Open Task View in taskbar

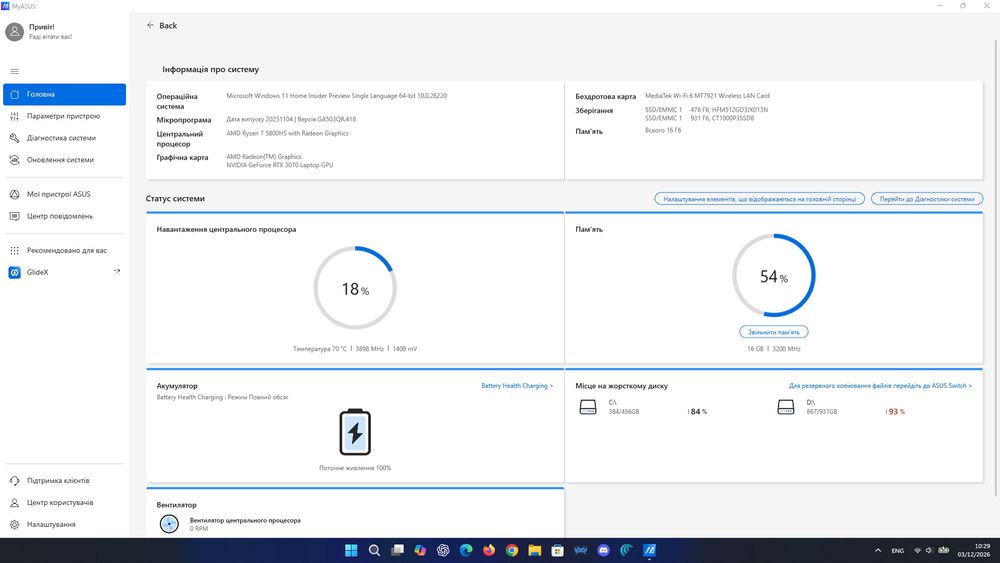[x=397, y=550]
